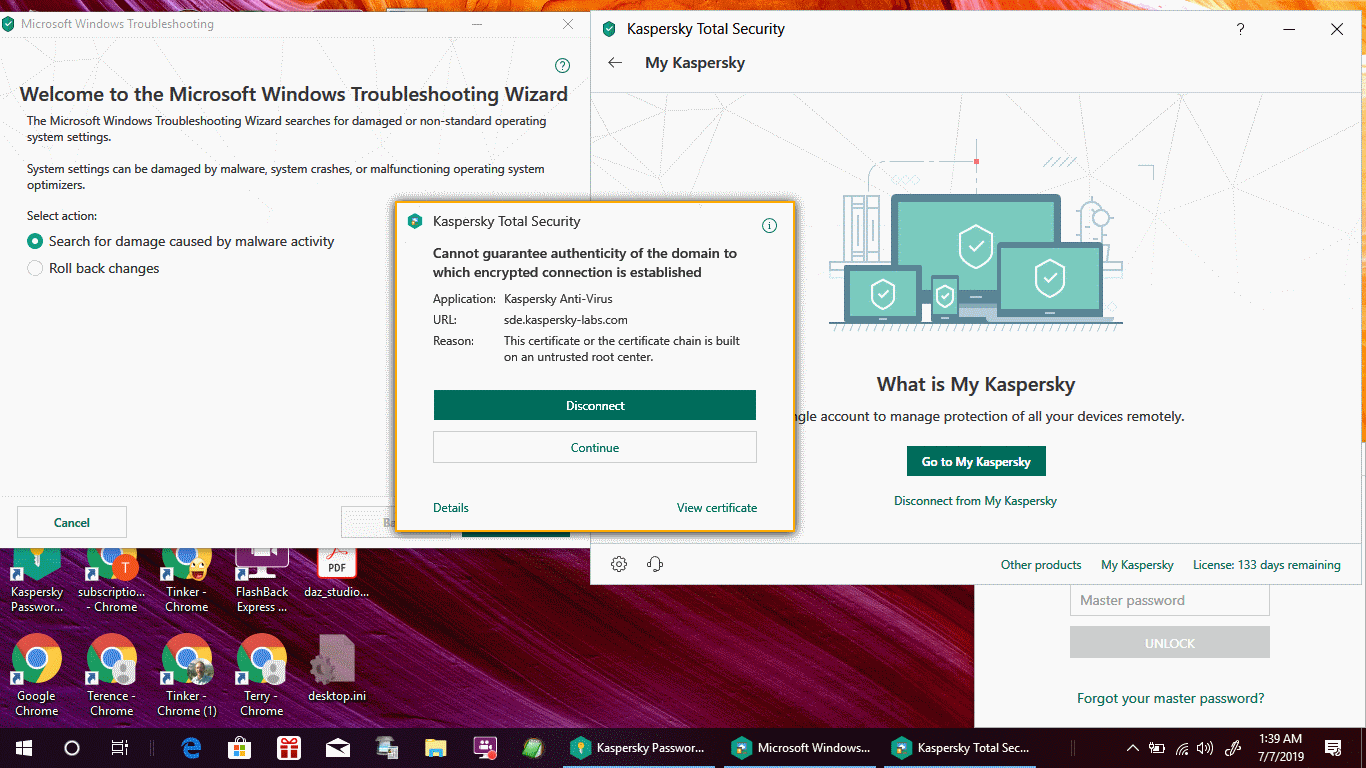
Task: Select the Tinker - Chrome shortcut with emoji badge
Action: click(187, 581)
